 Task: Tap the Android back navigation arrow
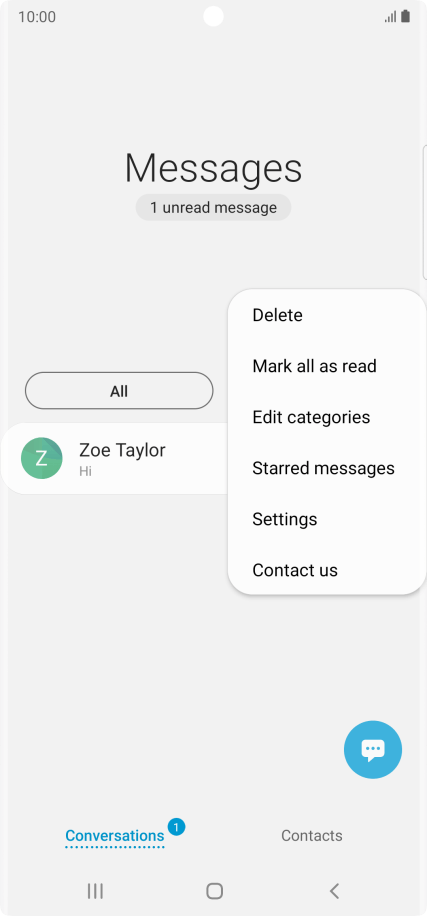[334, 891]
